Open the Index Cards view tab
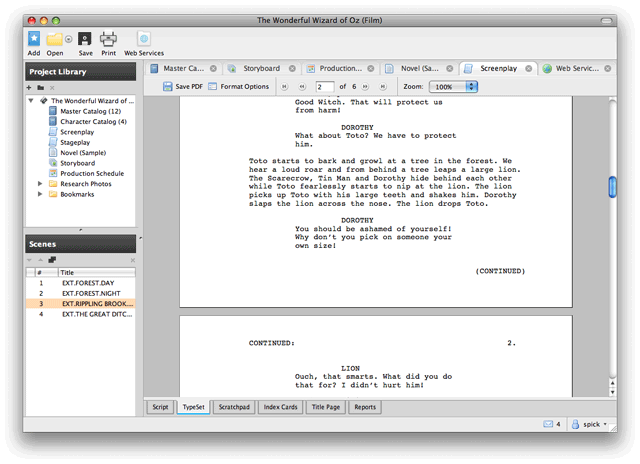 [x=280, y=407]
